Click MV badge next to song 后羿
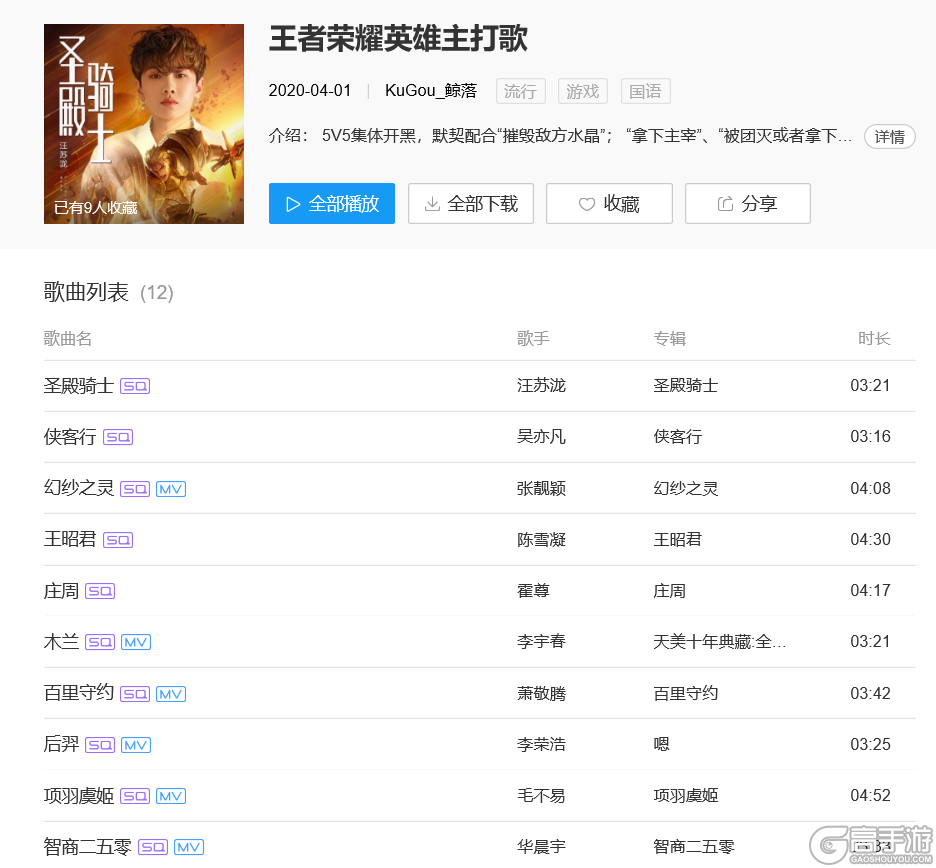936x868 pixels. (136, 744)
